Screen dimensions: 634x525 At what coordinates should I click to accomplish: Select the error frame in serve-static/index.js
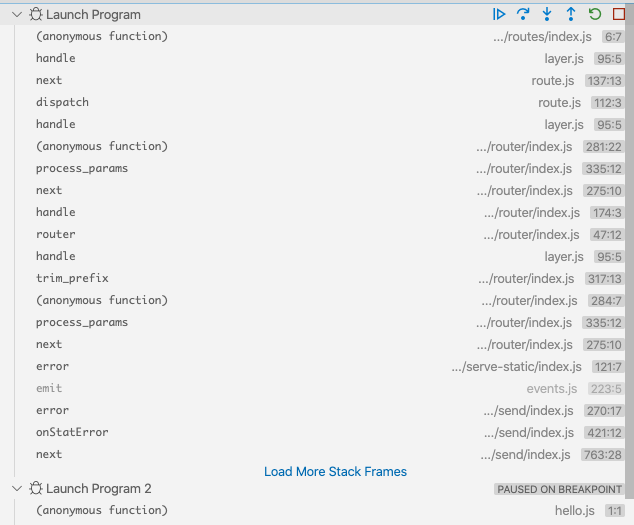coord(52,366)
